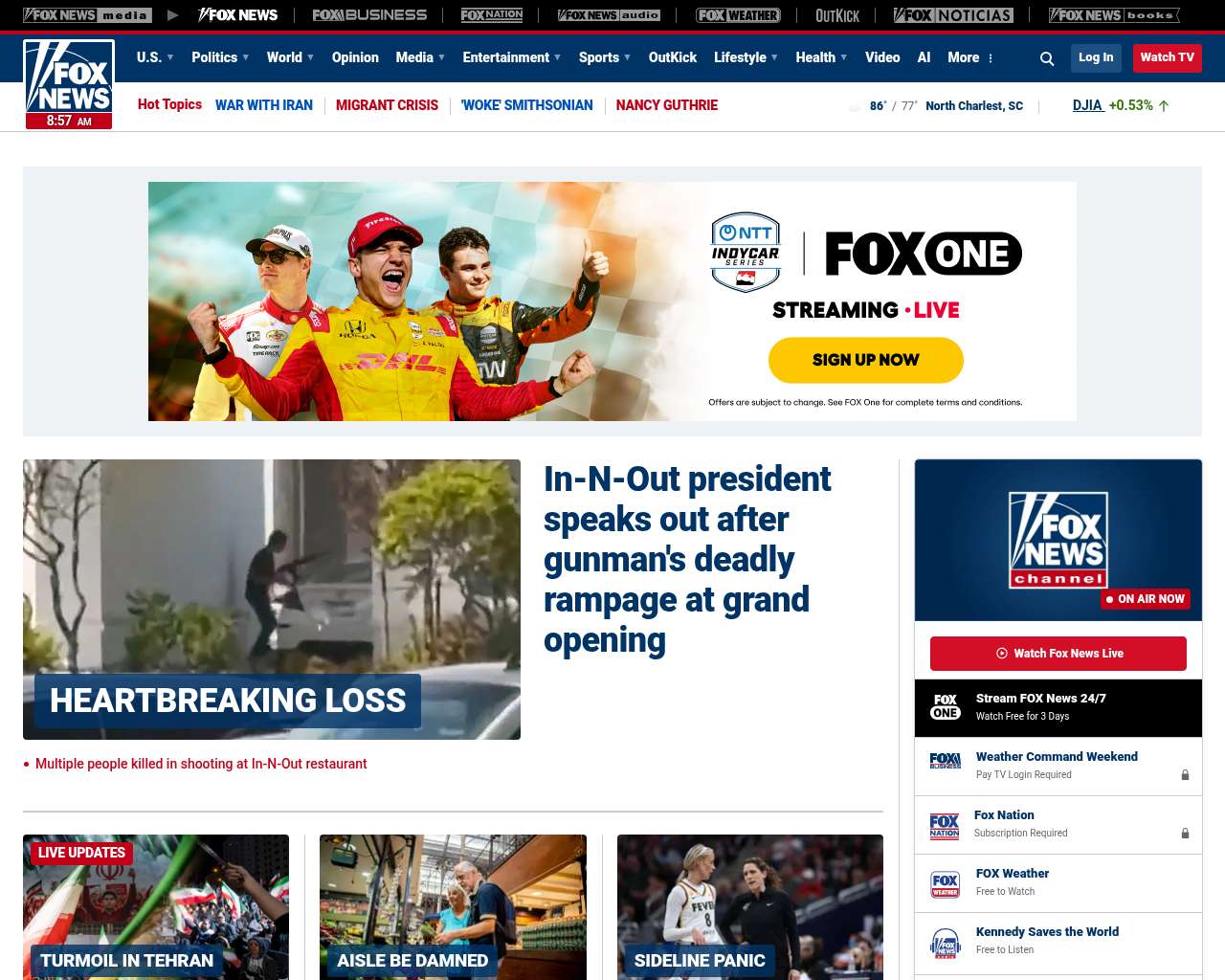1225x980 pixels.
Task: Open WAR WITH IRAN hot topic
Action: pyautogui.click(x=264, y=105)
